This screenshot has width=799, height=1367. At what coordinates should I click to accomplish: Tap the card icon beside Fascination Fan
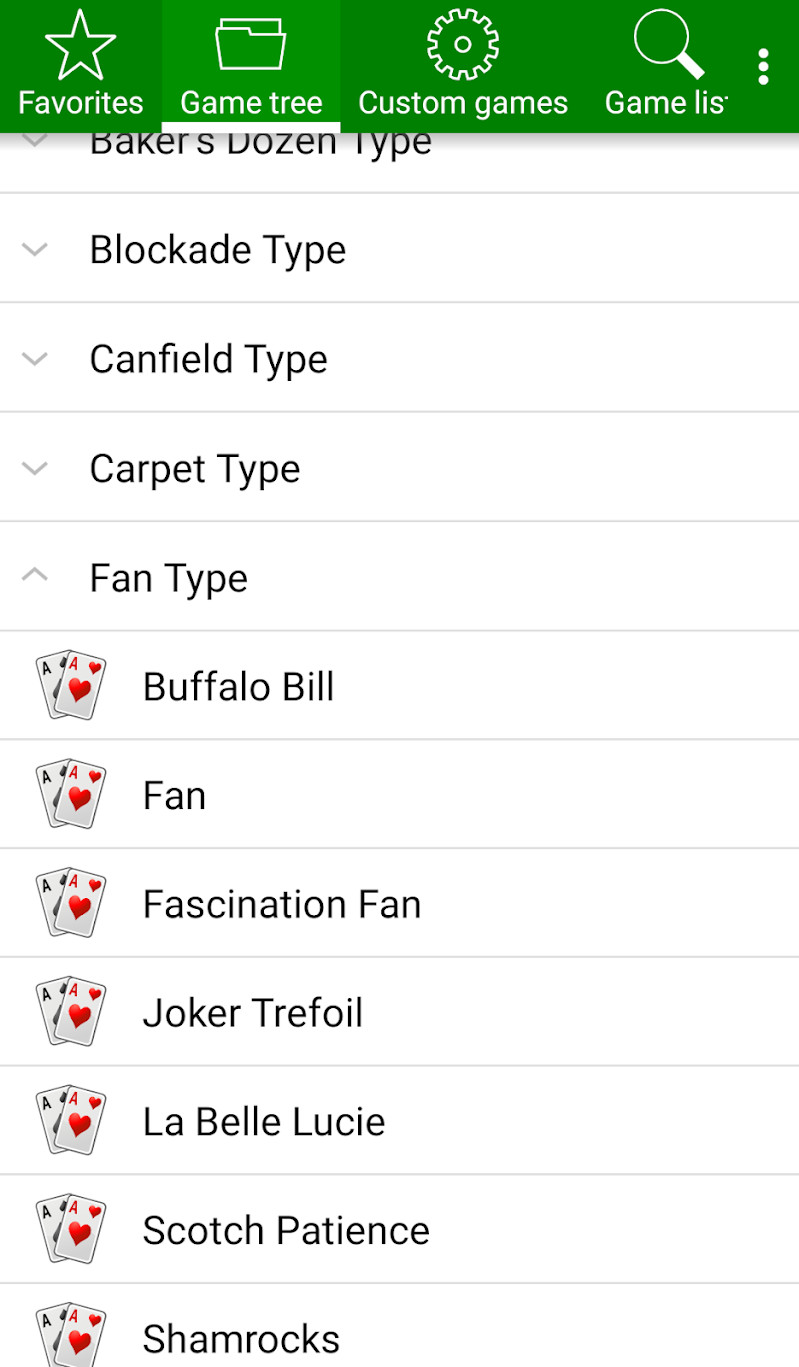pos(70,903)
